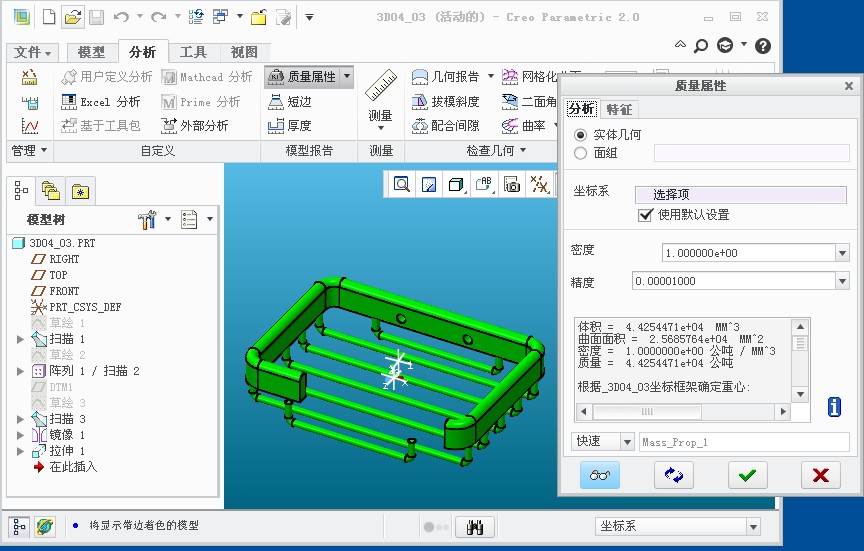Open the 测量 measure tool
The image size is (864, 551).
tap(380, 98)
